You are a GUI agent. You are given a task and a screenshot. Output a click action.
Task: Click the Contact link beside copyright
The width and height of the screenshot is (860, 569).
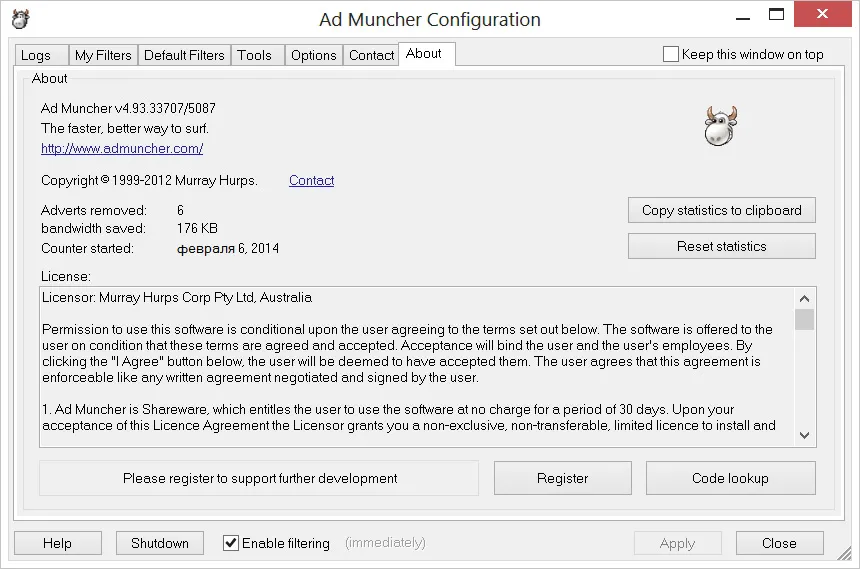[x=312, y=181]
